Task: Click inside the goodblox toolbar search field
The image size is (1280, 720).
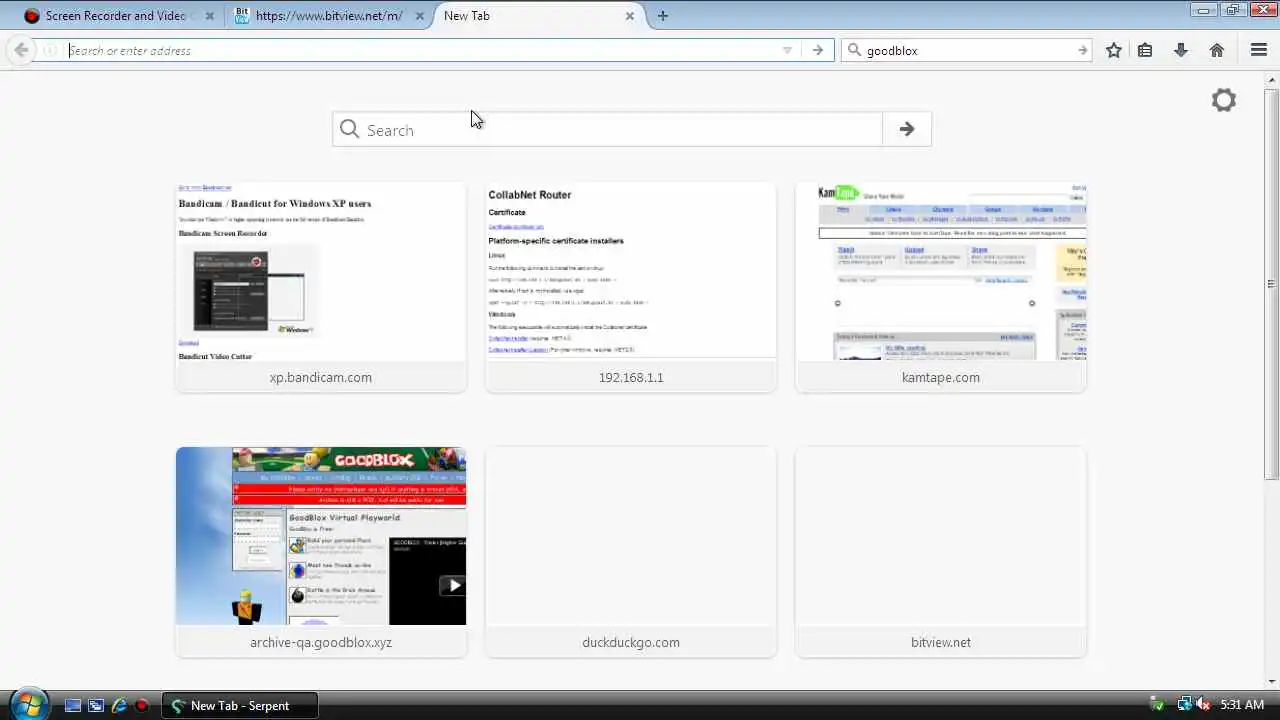Action: point(968,50)
